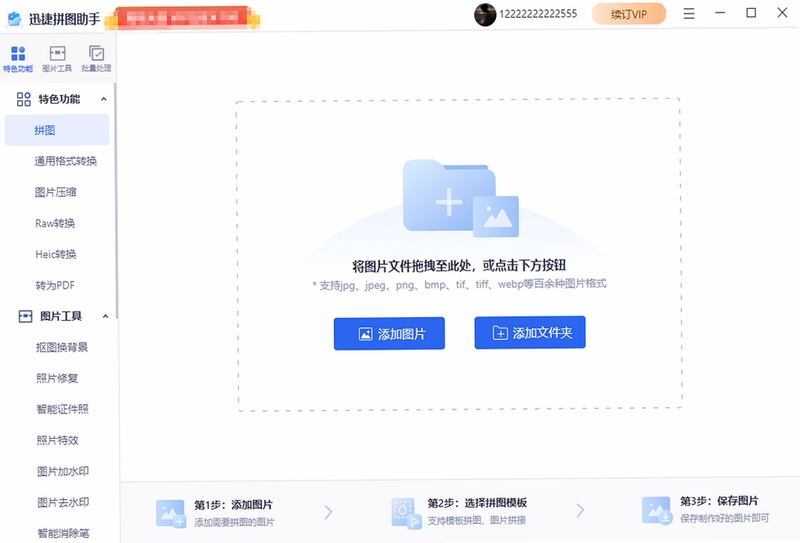Open 图片加水印 tool
This screenshot has width=800, height=543.
[63, 472]
